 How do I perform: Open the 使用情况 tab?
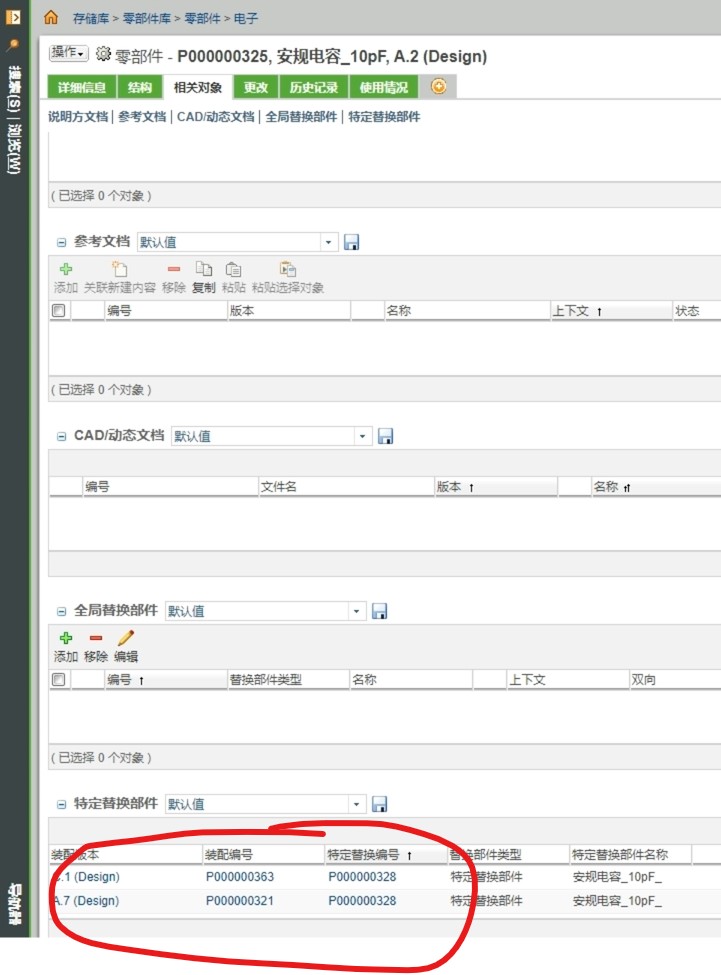click(x=384, y=87)
